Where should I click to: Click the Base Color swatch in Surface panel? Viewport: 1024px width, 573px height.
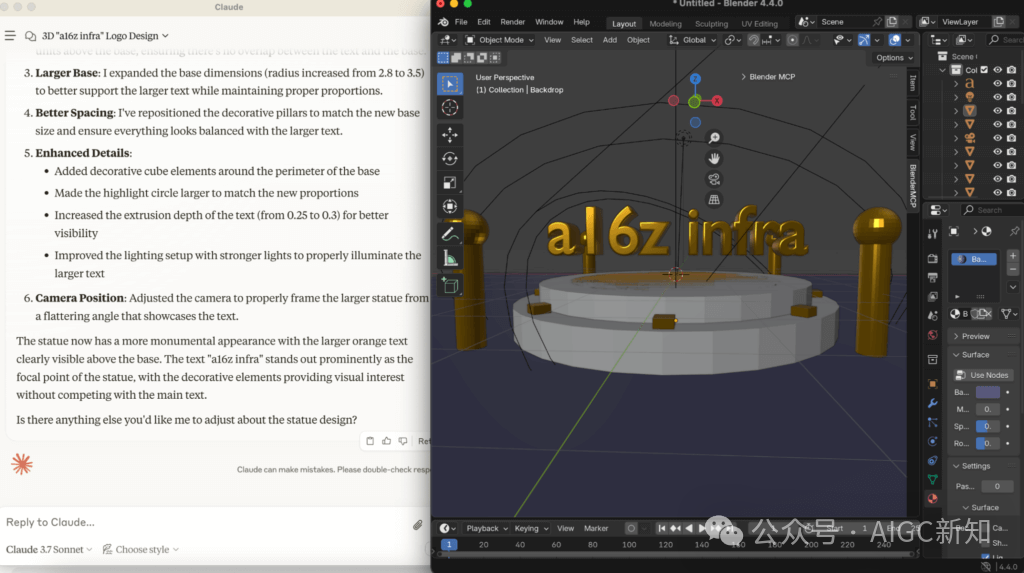point(987,392)
